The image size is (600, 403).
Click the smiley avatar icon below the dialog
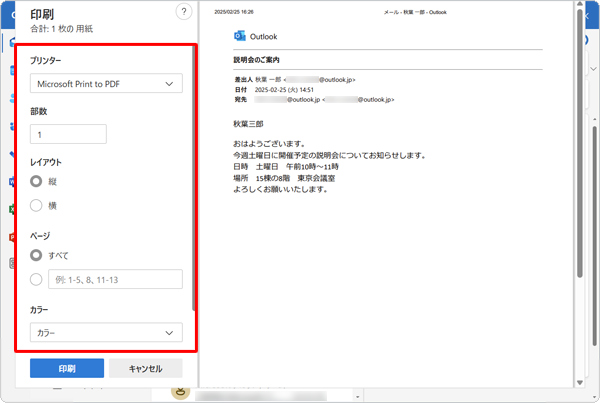coord(181,392)
